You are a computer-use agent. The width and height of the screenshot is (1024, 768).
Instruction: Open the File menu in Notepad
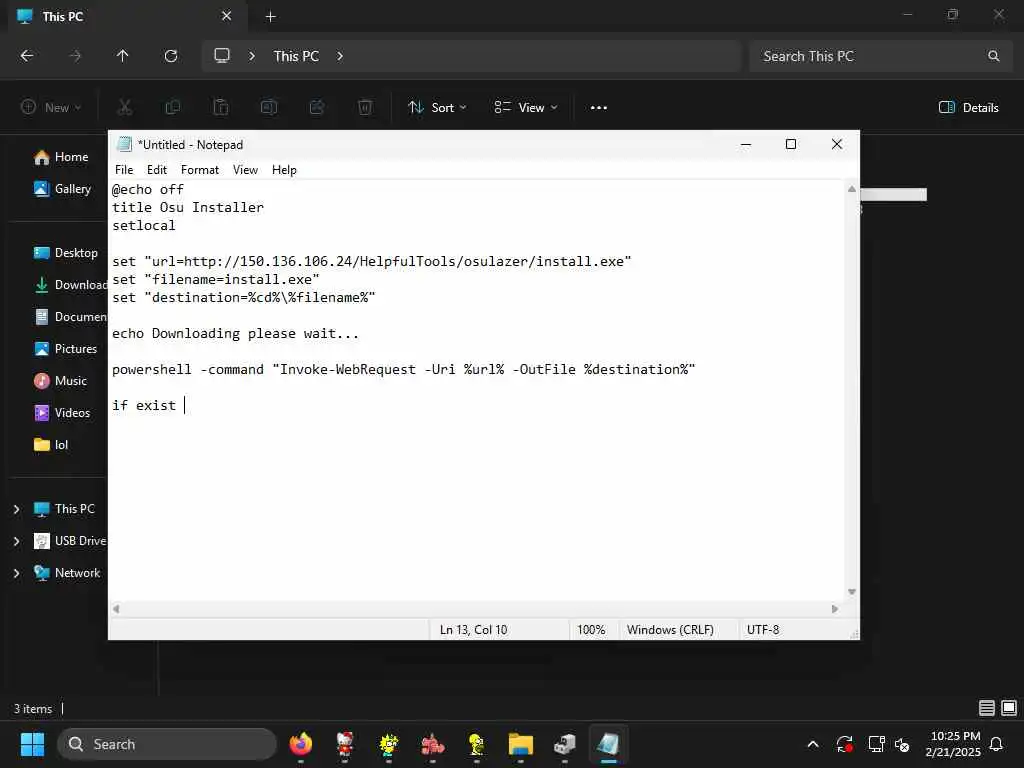tap(124, 170)
